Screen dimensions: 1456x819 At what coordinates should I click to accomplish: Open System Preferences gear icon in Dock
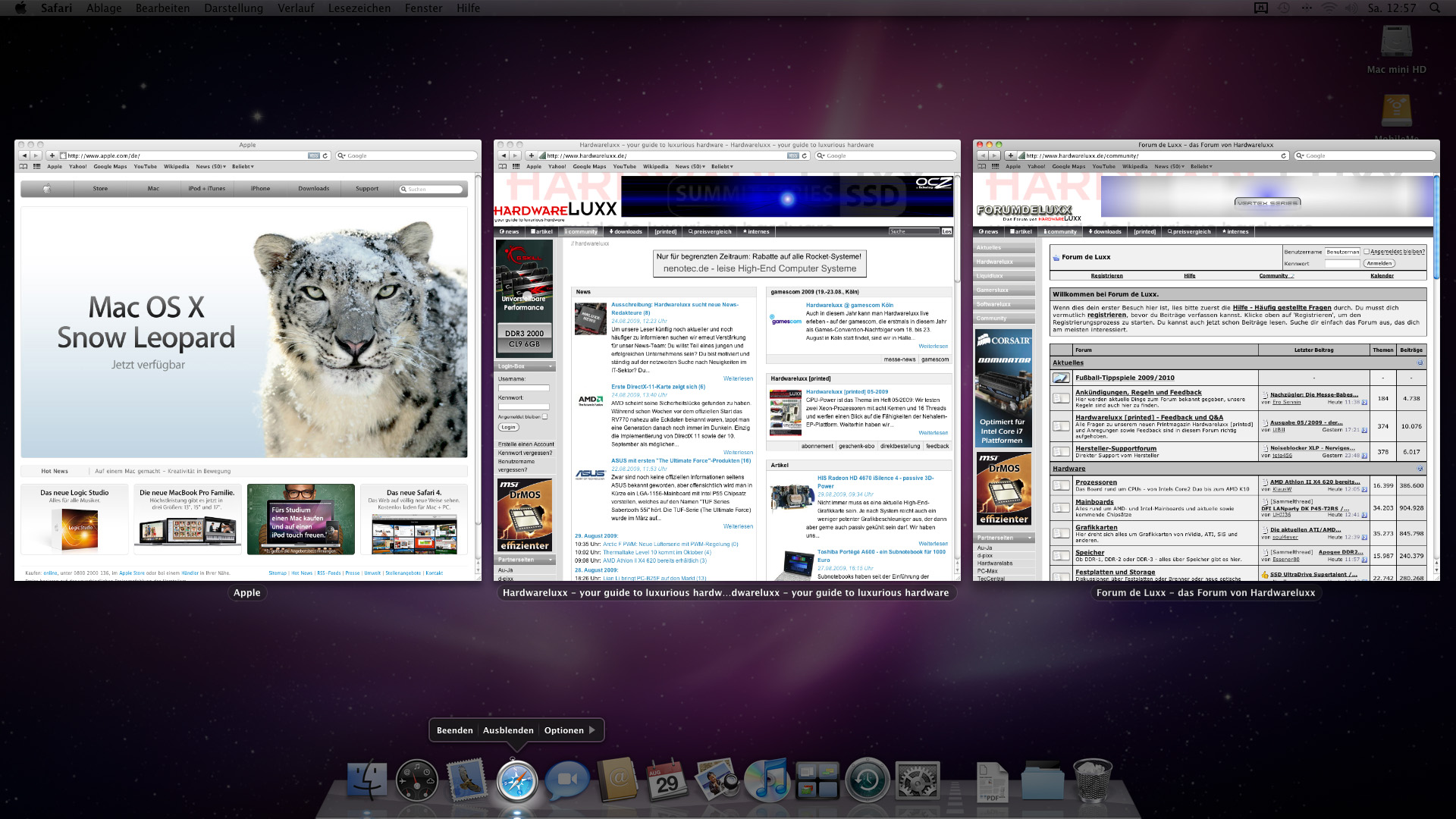917,781
